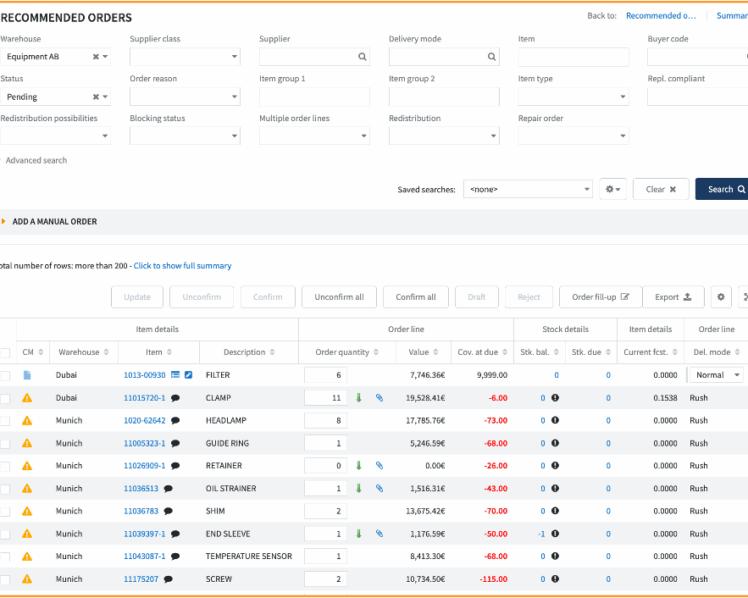The image size is (748, 598).
Task: Click to show full summary link
Action: pos(182,266)
